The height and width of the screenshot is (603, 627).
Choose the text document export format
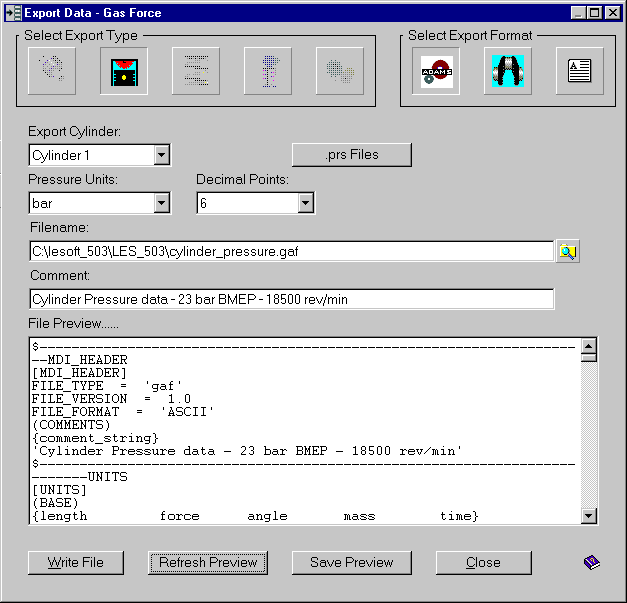coord(580,71)
